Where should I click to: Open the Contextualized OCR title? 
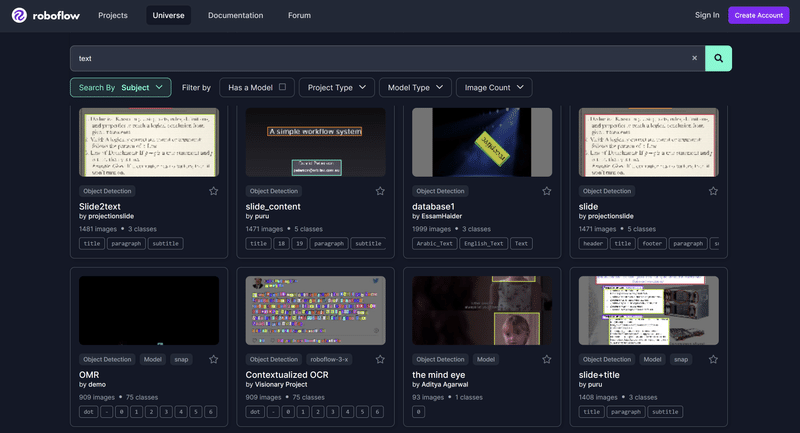click(287, 375)
